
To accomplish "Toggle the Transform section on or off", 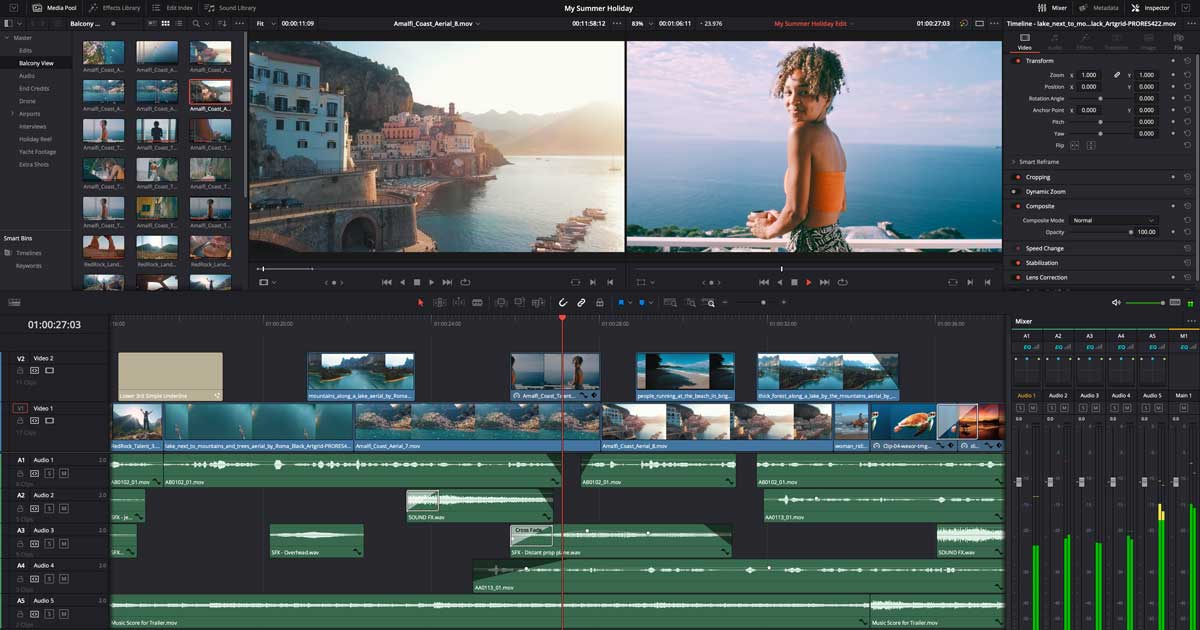I will 1018,61.
